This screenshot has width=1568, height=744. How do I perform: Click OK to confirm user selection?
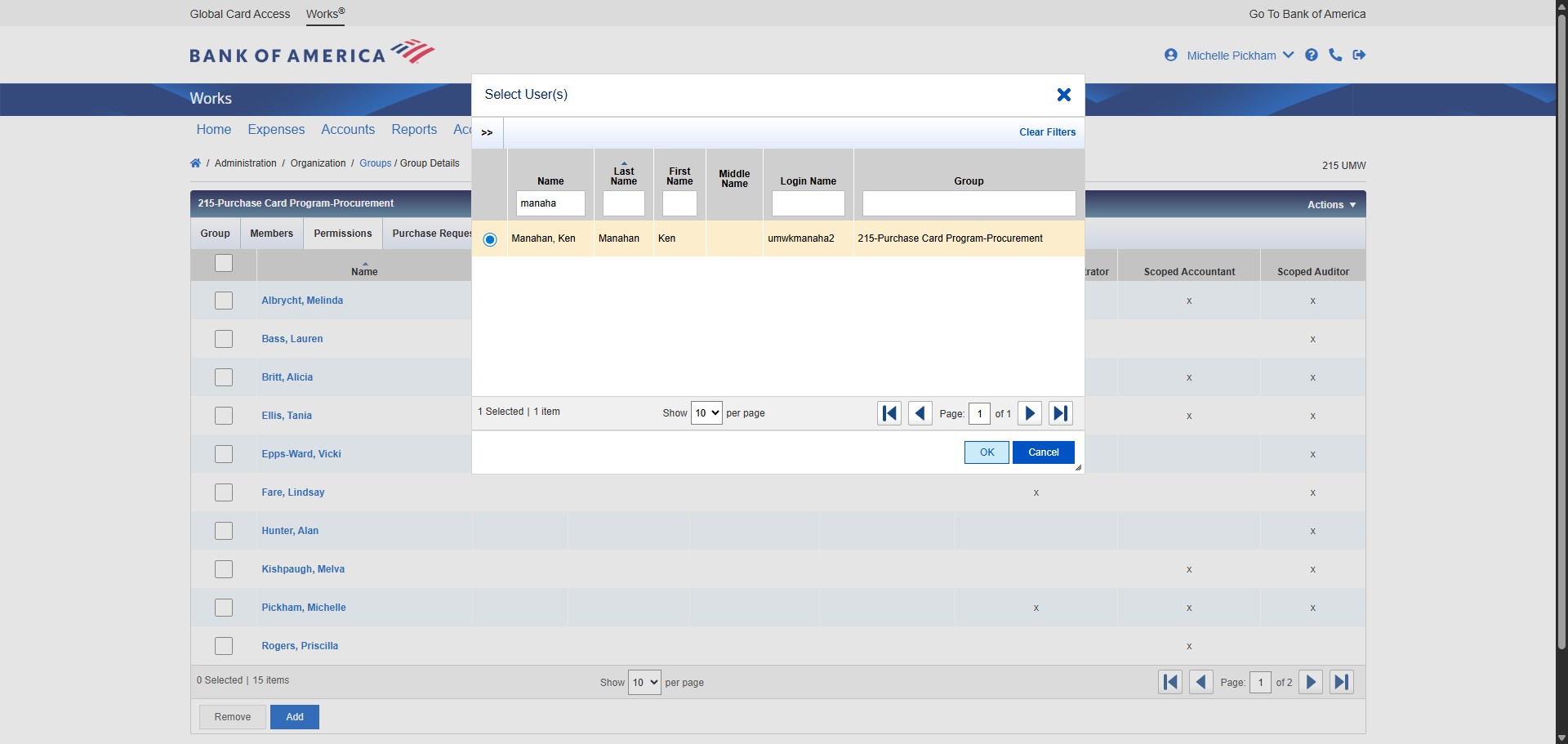tap(987, 452)
